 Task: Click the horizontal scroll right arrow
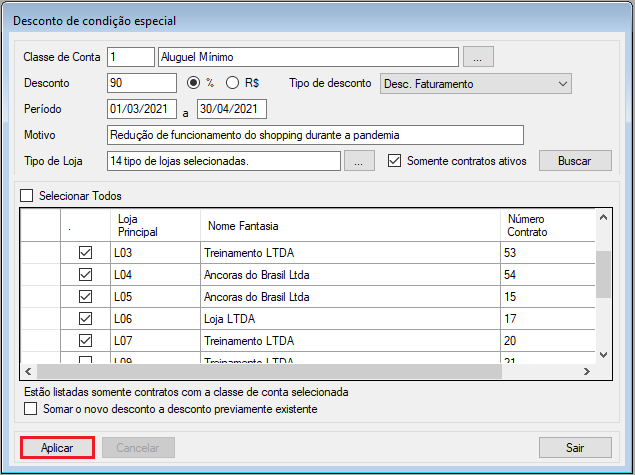pyautogui.click(x=587, y=371)
